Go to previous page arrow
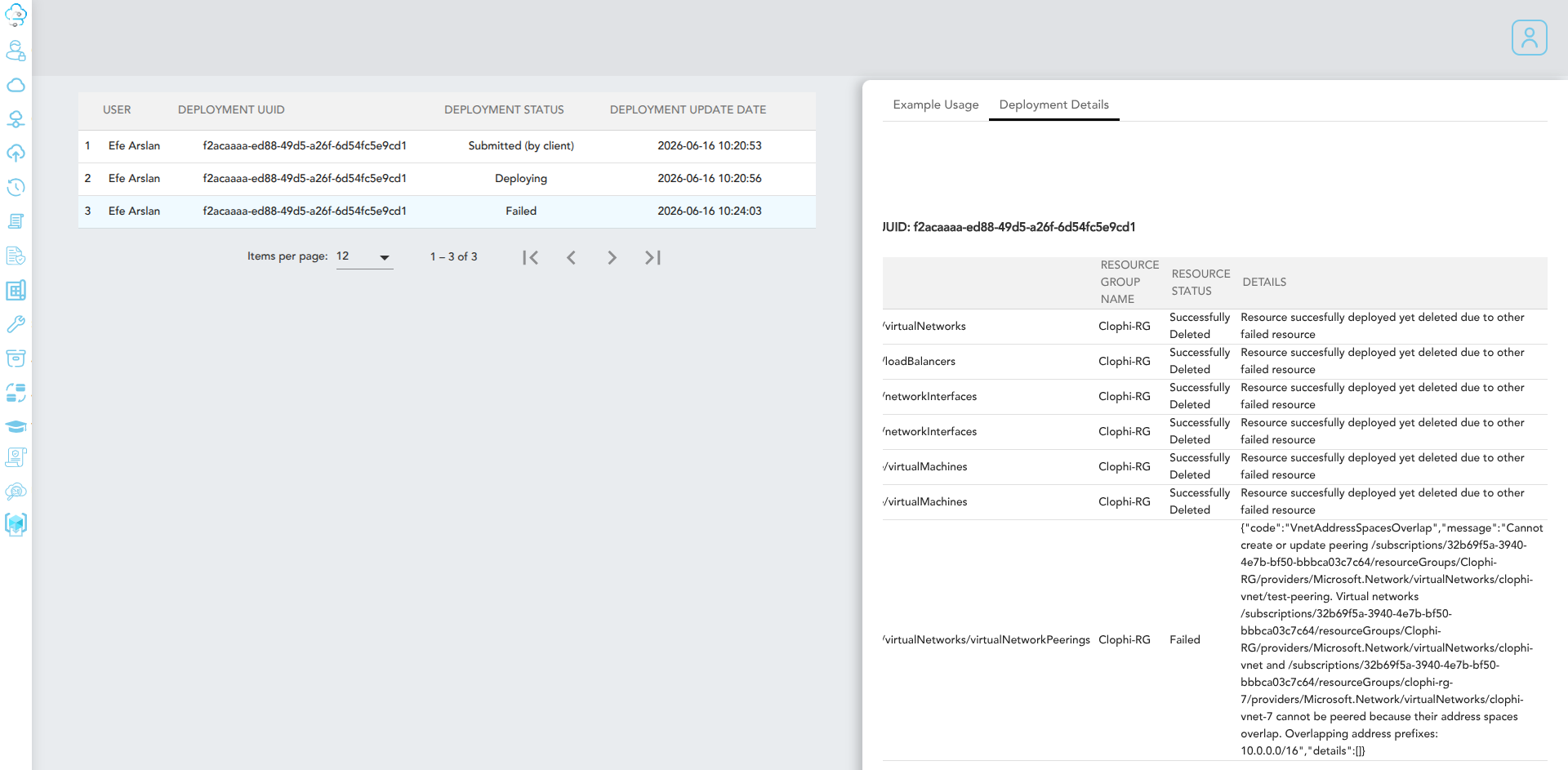Screen dimensions: 1568x770 coord(571,257)
